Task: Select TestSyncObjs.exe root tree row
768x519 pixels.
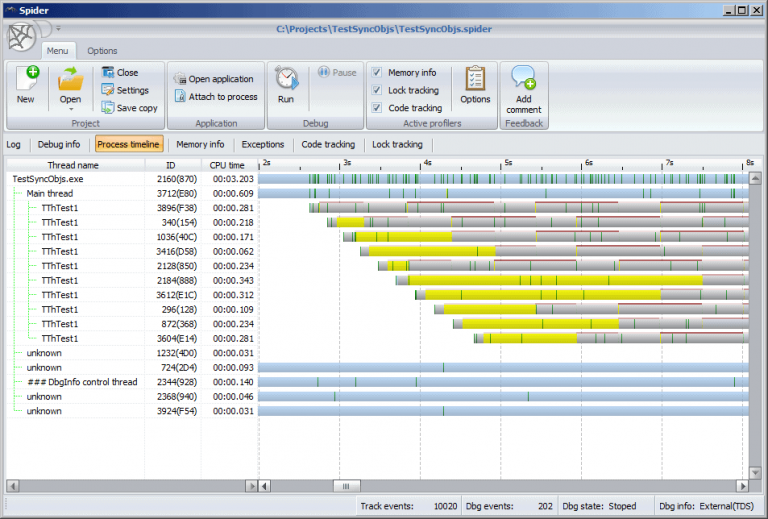Action: click(x=48, y=179)
